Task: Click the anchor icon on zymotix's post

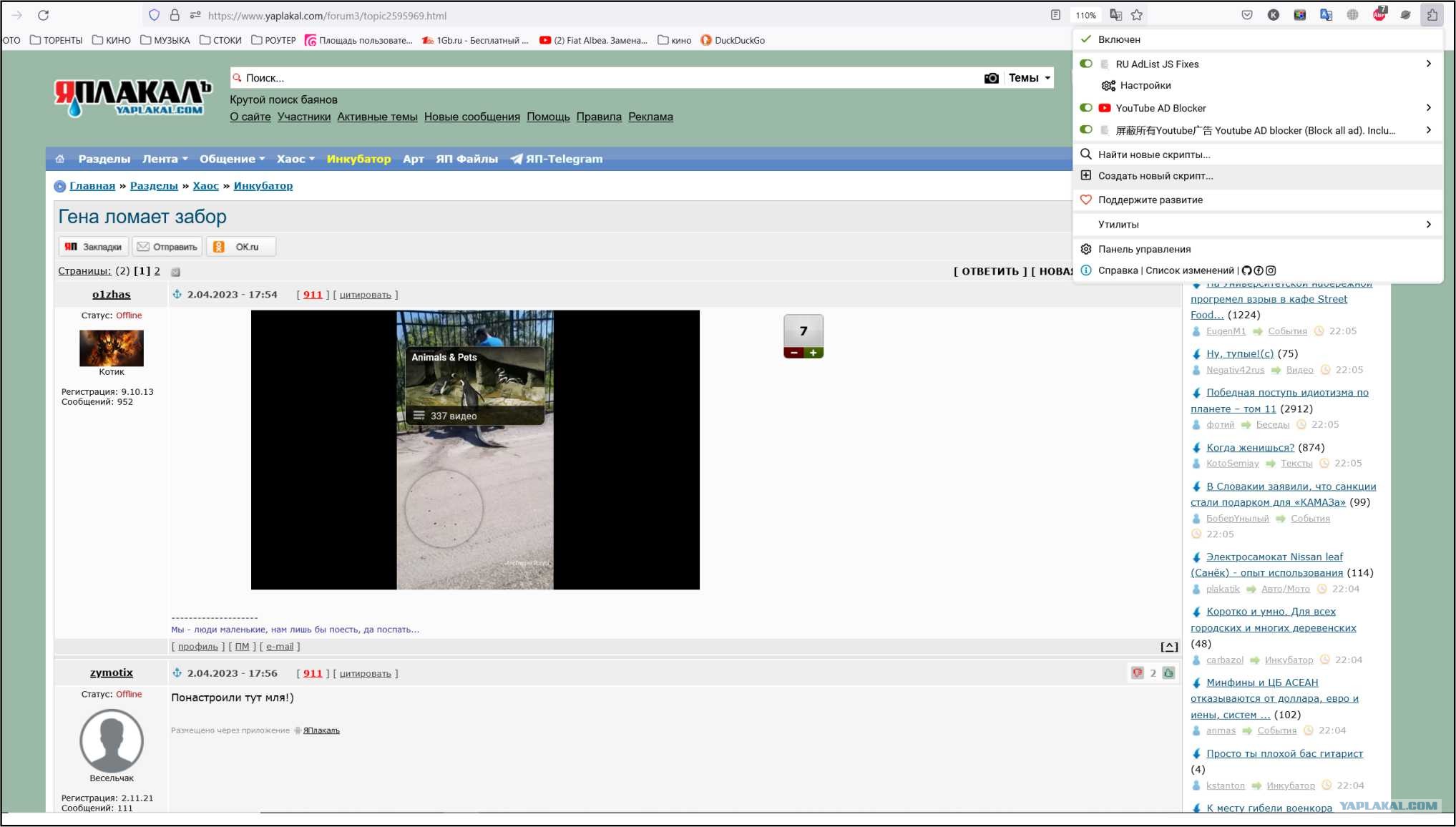Action: coord(177,673)
